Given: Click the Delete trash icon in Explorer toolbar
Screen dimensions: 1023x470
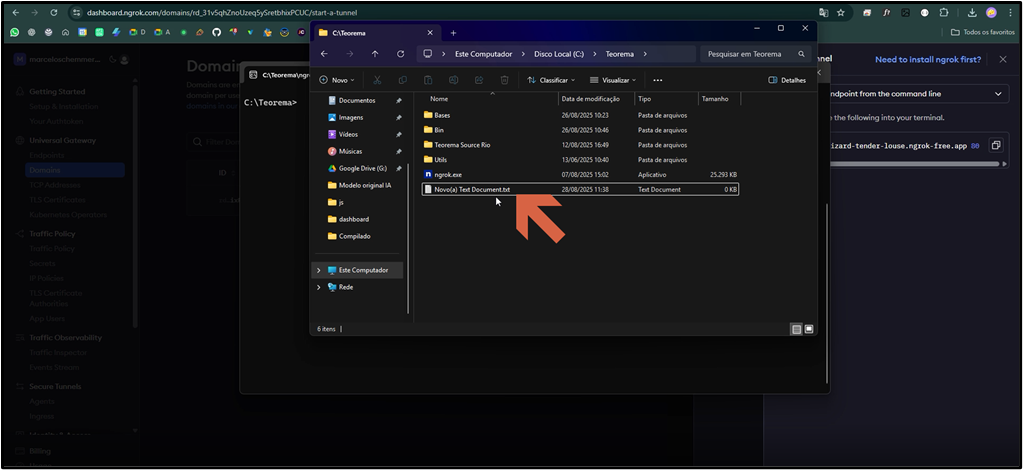Looking at the screenshot, I should (x=504, y=80).
